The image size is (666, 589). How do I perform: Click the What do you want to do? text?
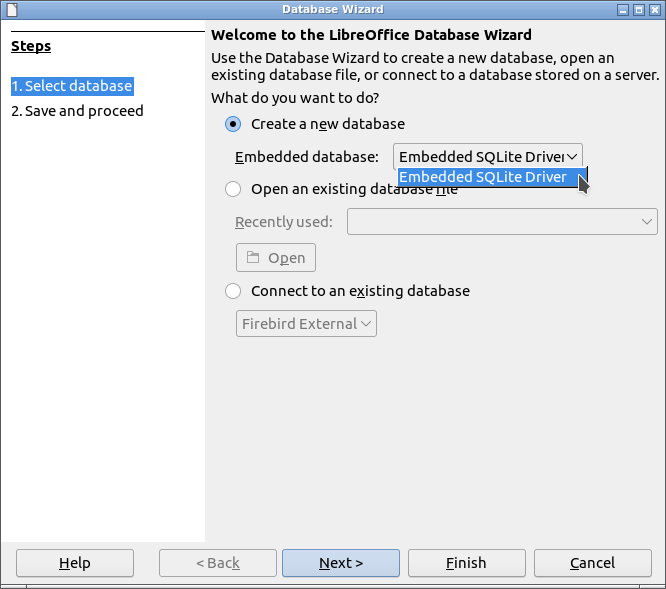(295, 98)
